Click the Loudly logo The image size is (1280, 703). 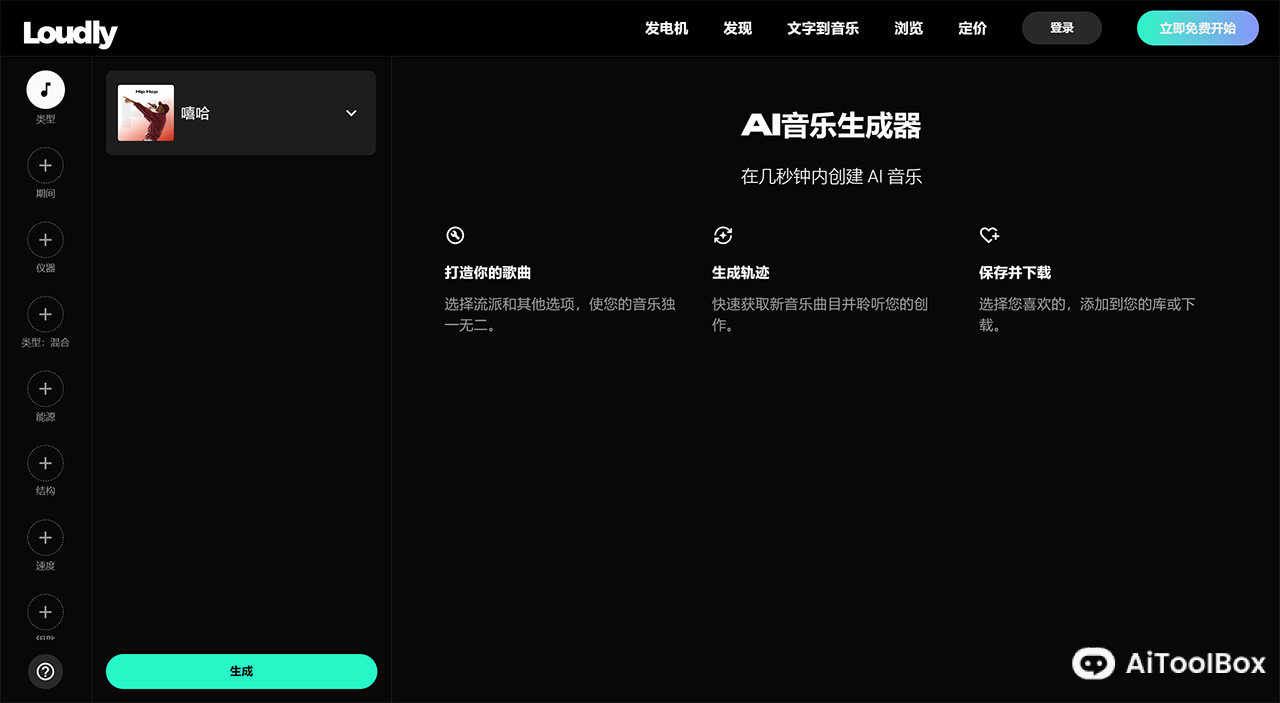coord(70,33)
